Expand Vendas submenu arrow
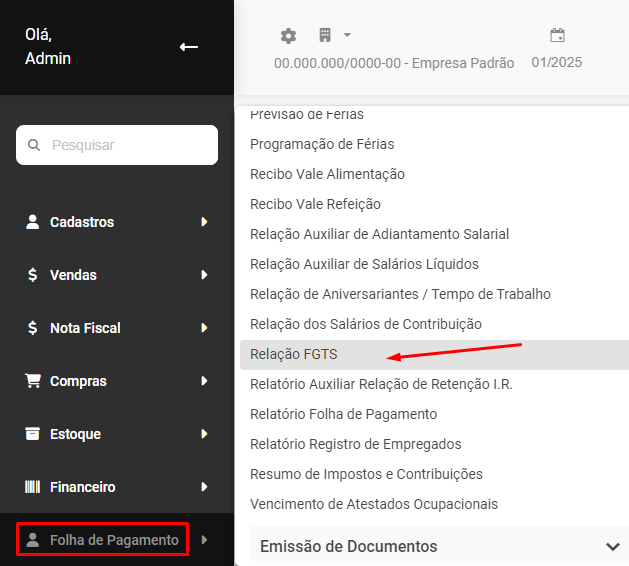Viewport: 629px width, 566px height. [204, 275]
